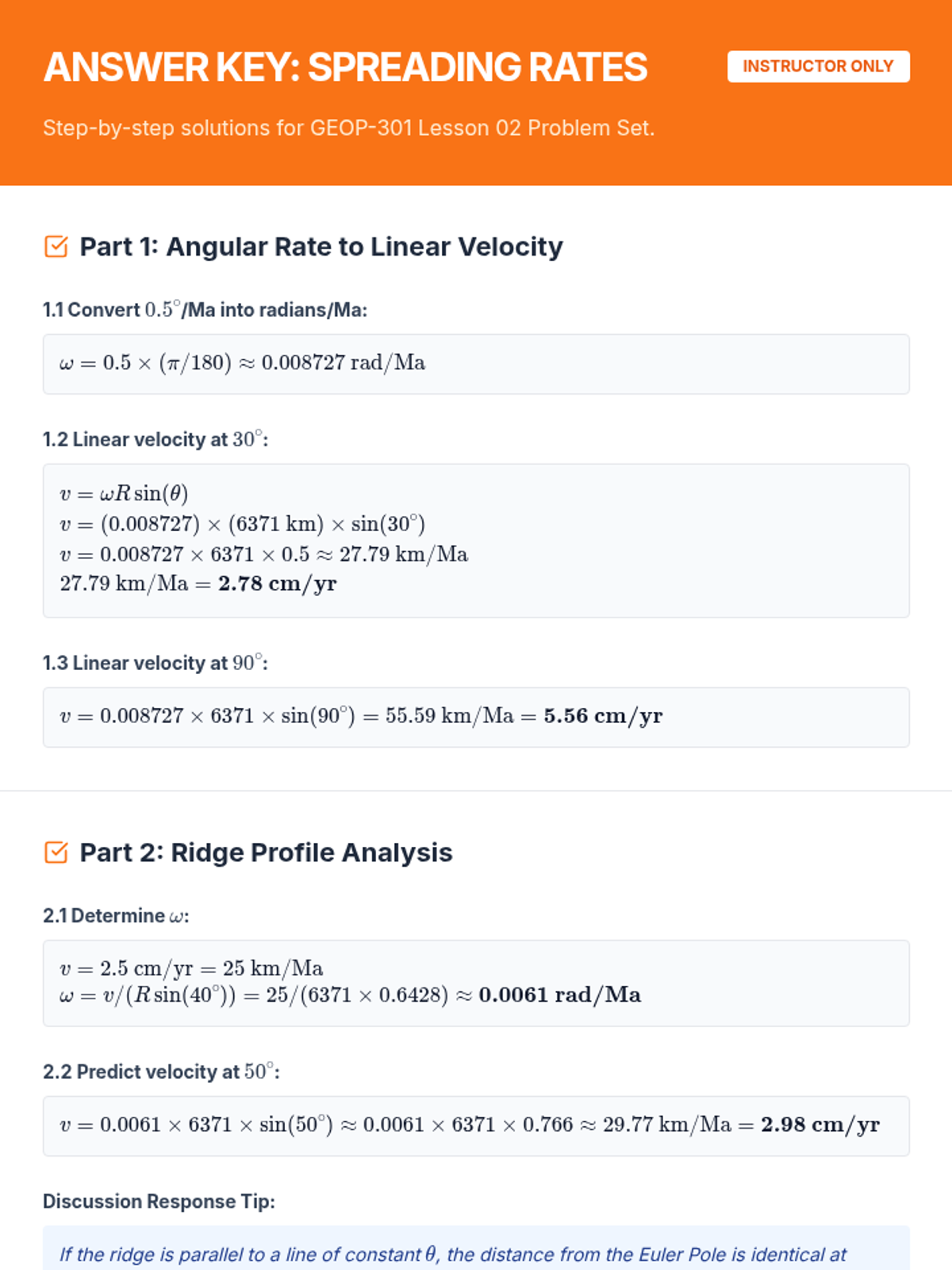Click the v = ωR sin(θ) equation line
952x1270 pixels.
click(124, 494)
